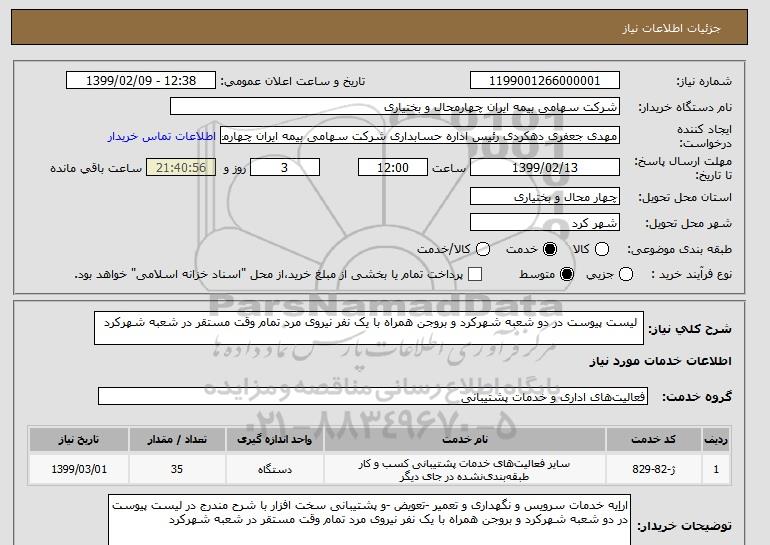The image size is (770, 545).
Task: Click the استان محل تحویل field
Action: (545, 196)
